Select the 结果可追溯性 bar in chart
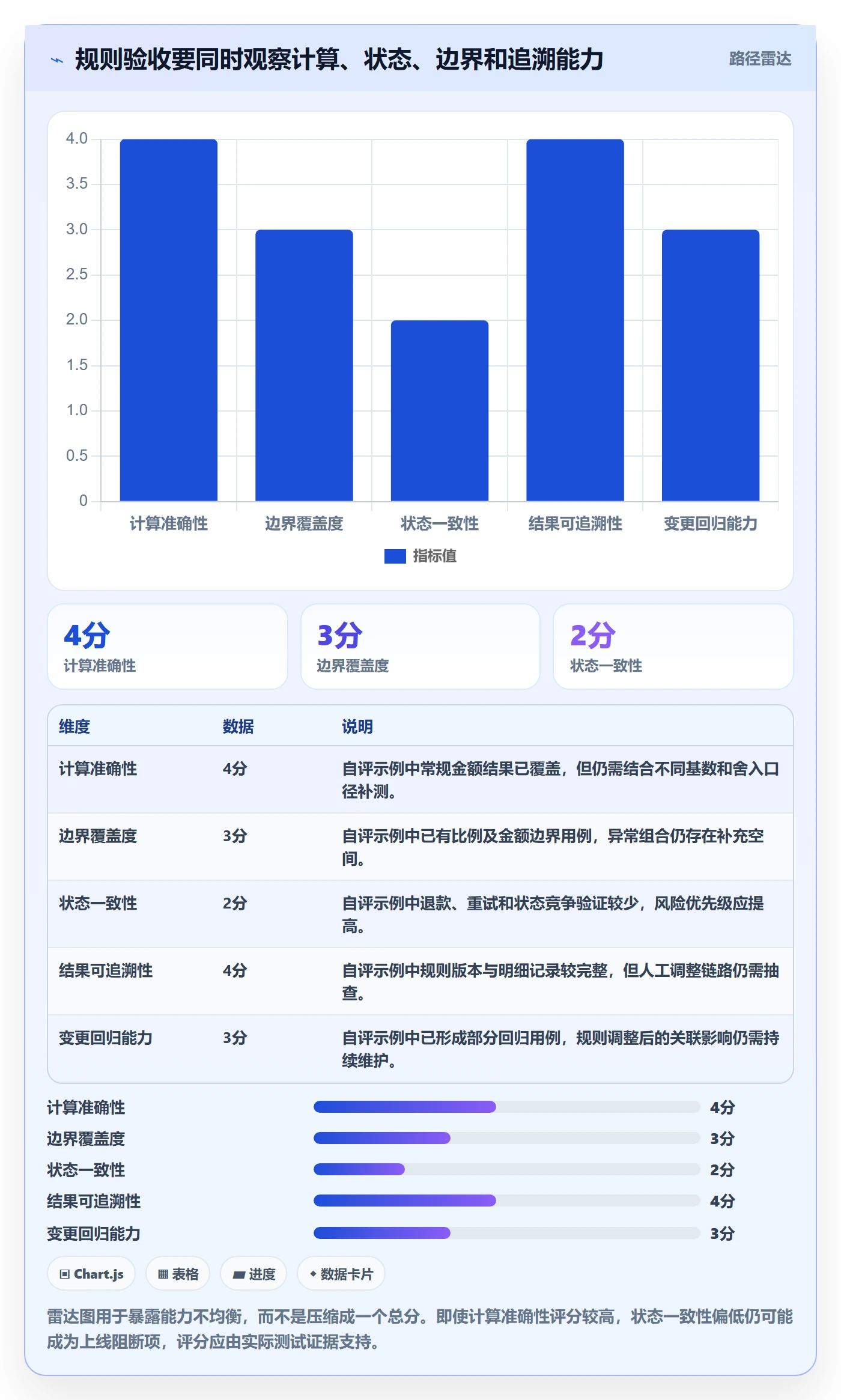The height and width of the screenshot is (1400, 841). coord(575,320)
